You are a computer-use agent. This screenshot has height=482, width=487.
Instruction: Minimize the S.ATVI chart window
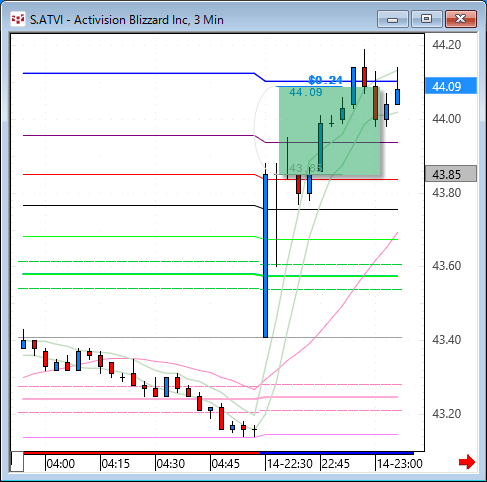[x=393, y=19]
